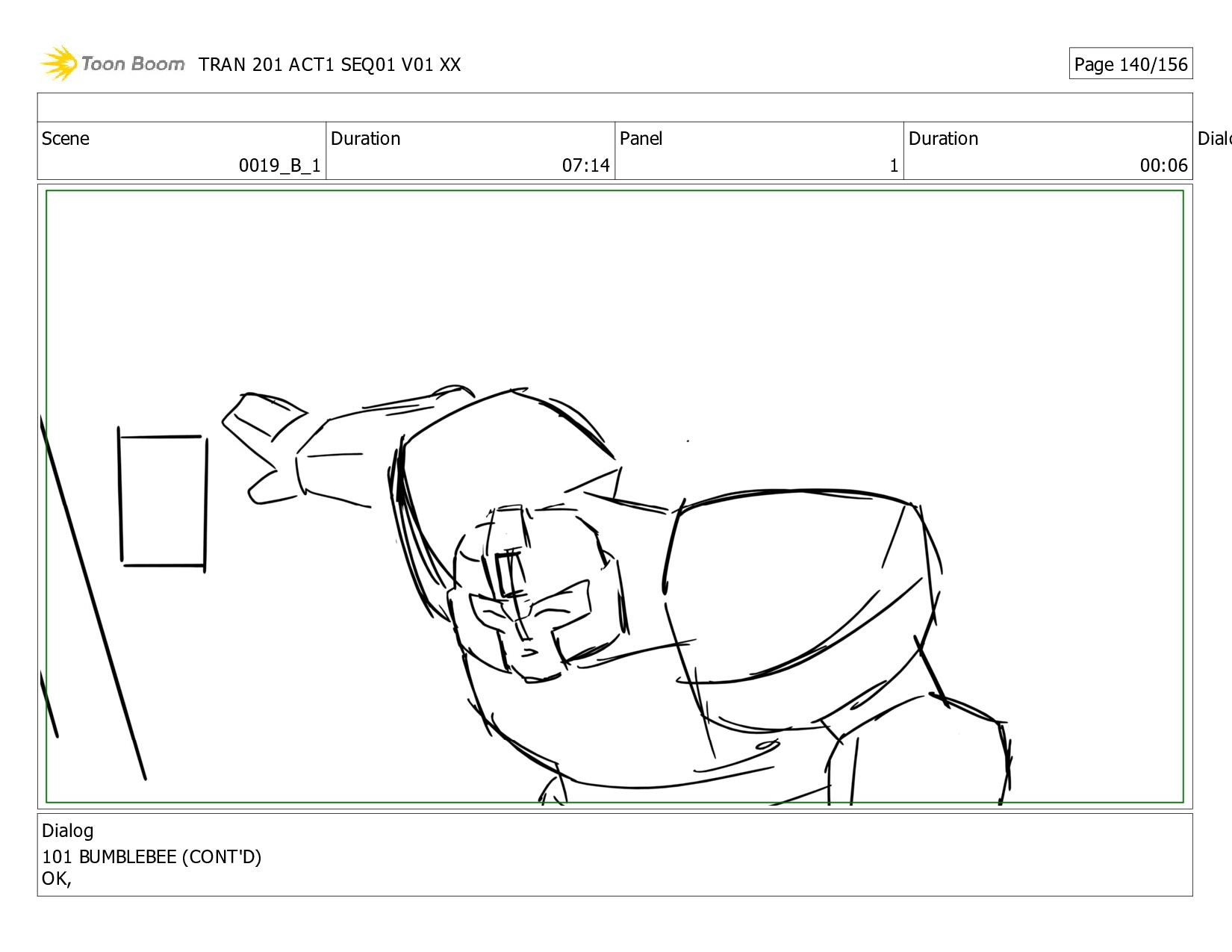This screenshot has height=952, width=1232.
Task: Click the storyboard sketch panel
Action: 615,497
